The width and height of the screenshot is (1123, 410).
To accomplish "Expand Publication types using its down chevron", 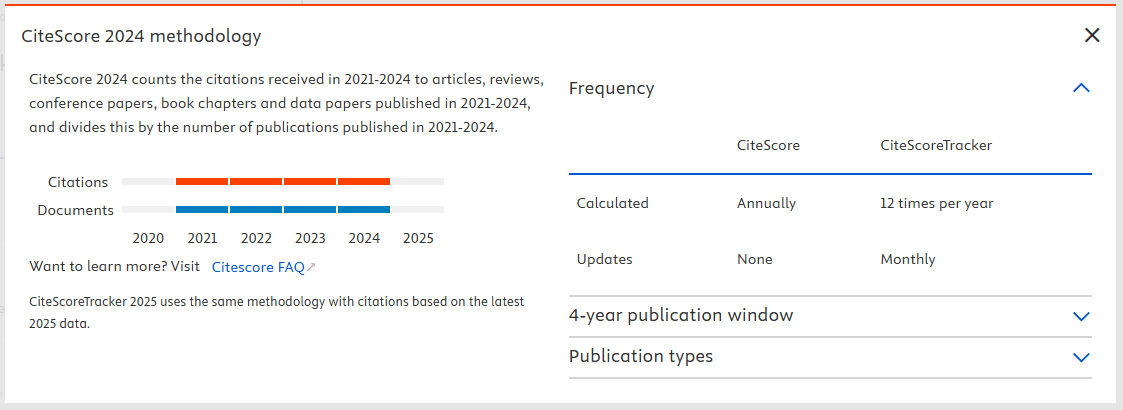I will pos(1080,357).
